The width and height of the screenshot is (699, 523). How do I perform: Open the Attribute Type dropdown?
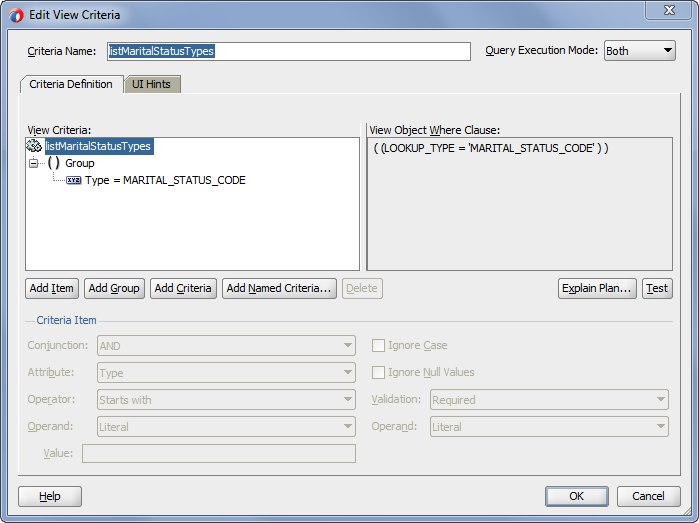tap(226, 373)
